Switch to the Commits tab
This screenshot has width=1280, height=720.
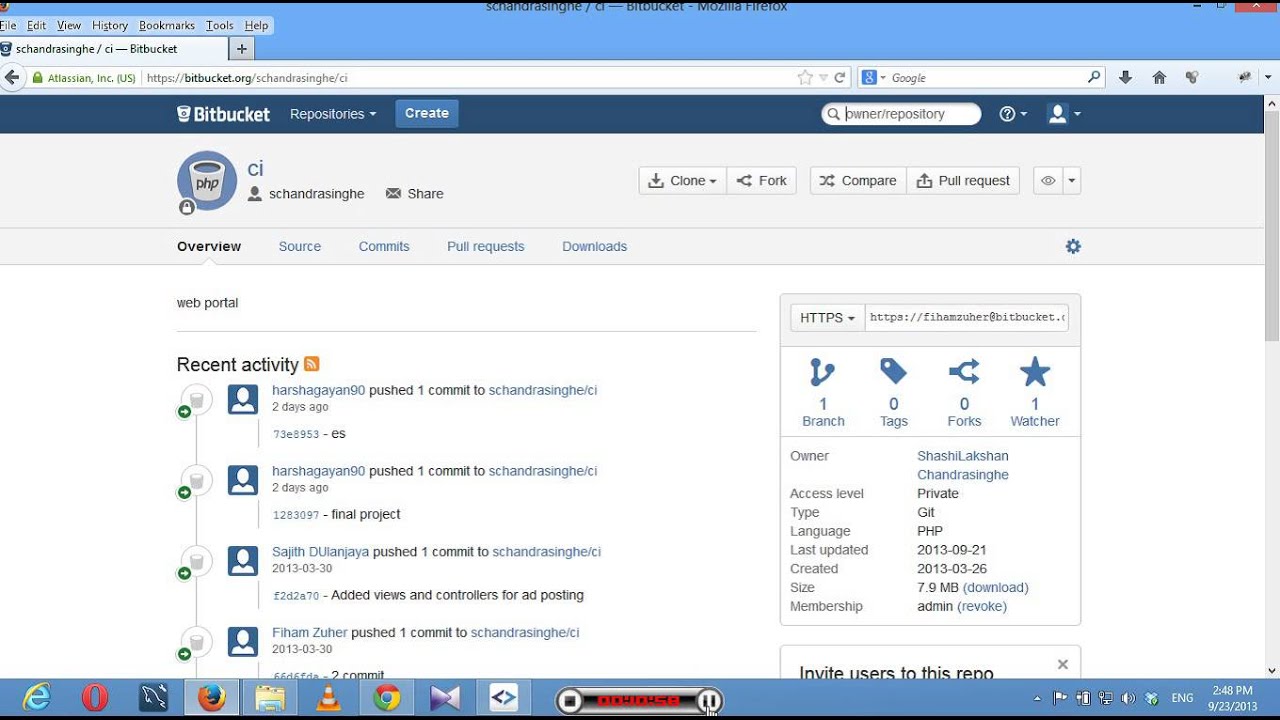click(x=384, y=246)
